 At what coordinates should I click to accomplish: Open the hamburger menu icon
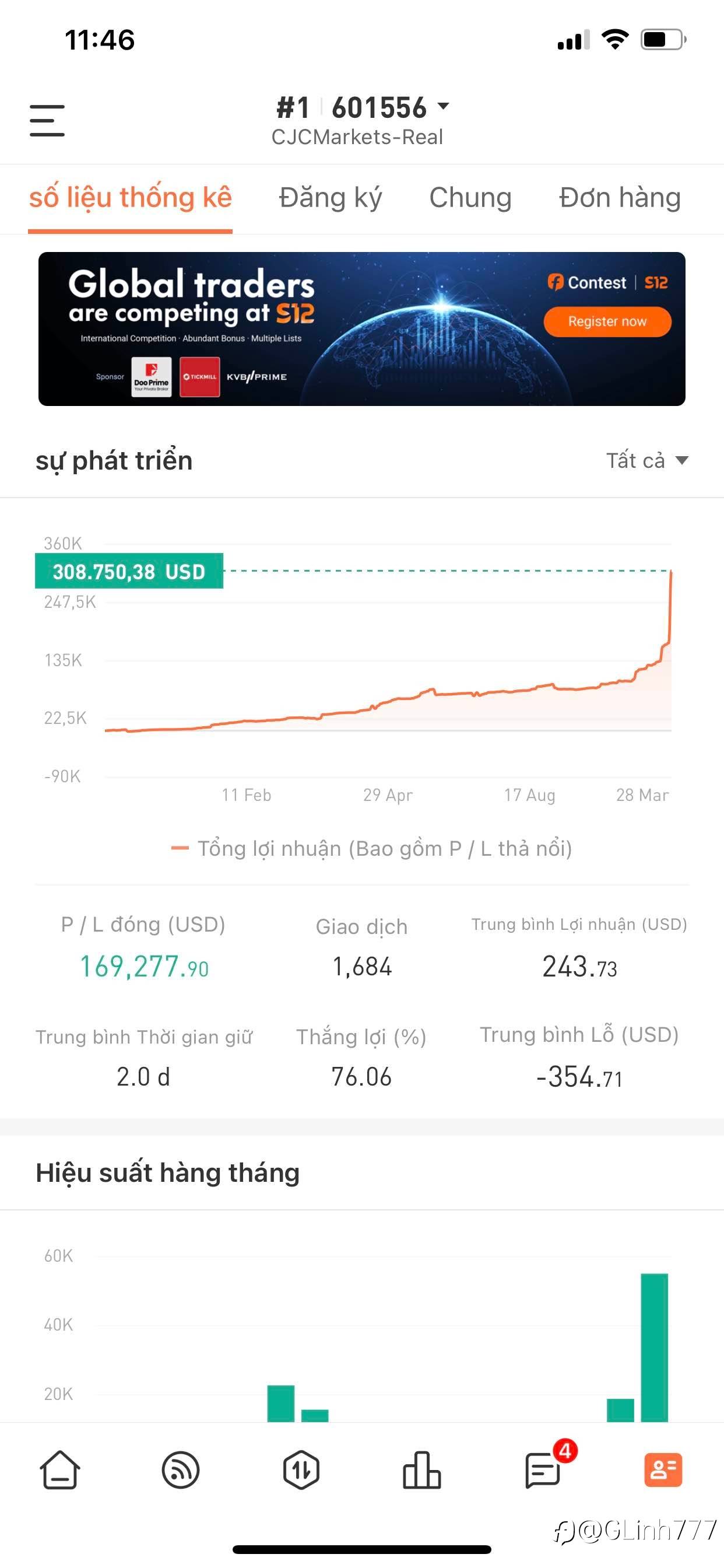coord(47,120)
